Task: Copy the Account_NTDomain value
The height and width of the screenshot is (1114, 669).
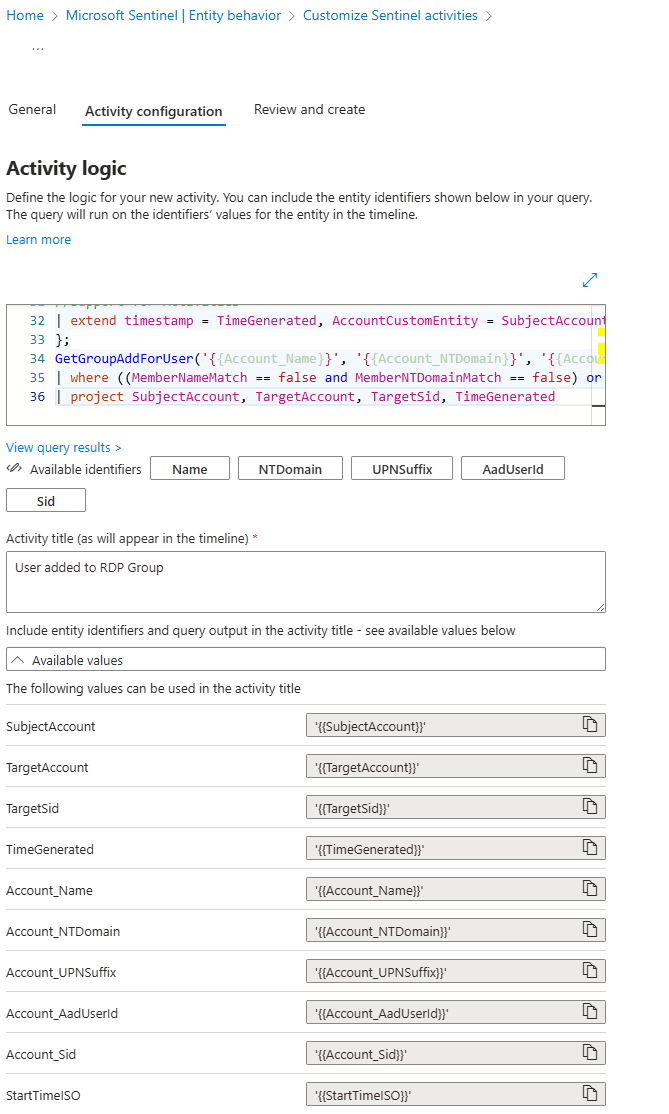Action: tap(590, 930)
